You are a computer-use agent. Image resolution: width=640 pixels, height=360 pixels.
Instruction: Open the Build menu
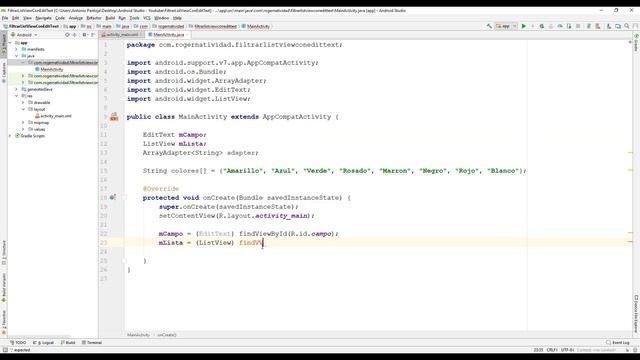(x=110, y=18)
